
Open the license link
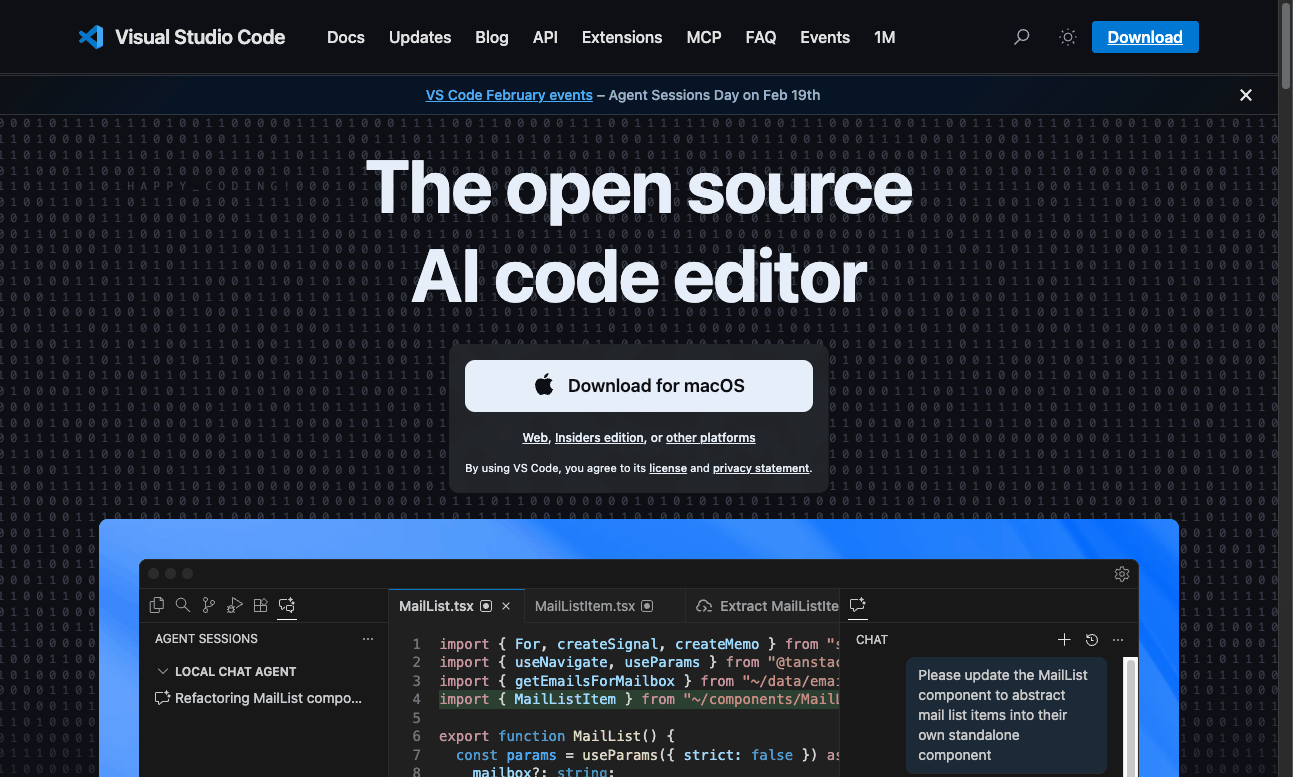click(668, 468)
